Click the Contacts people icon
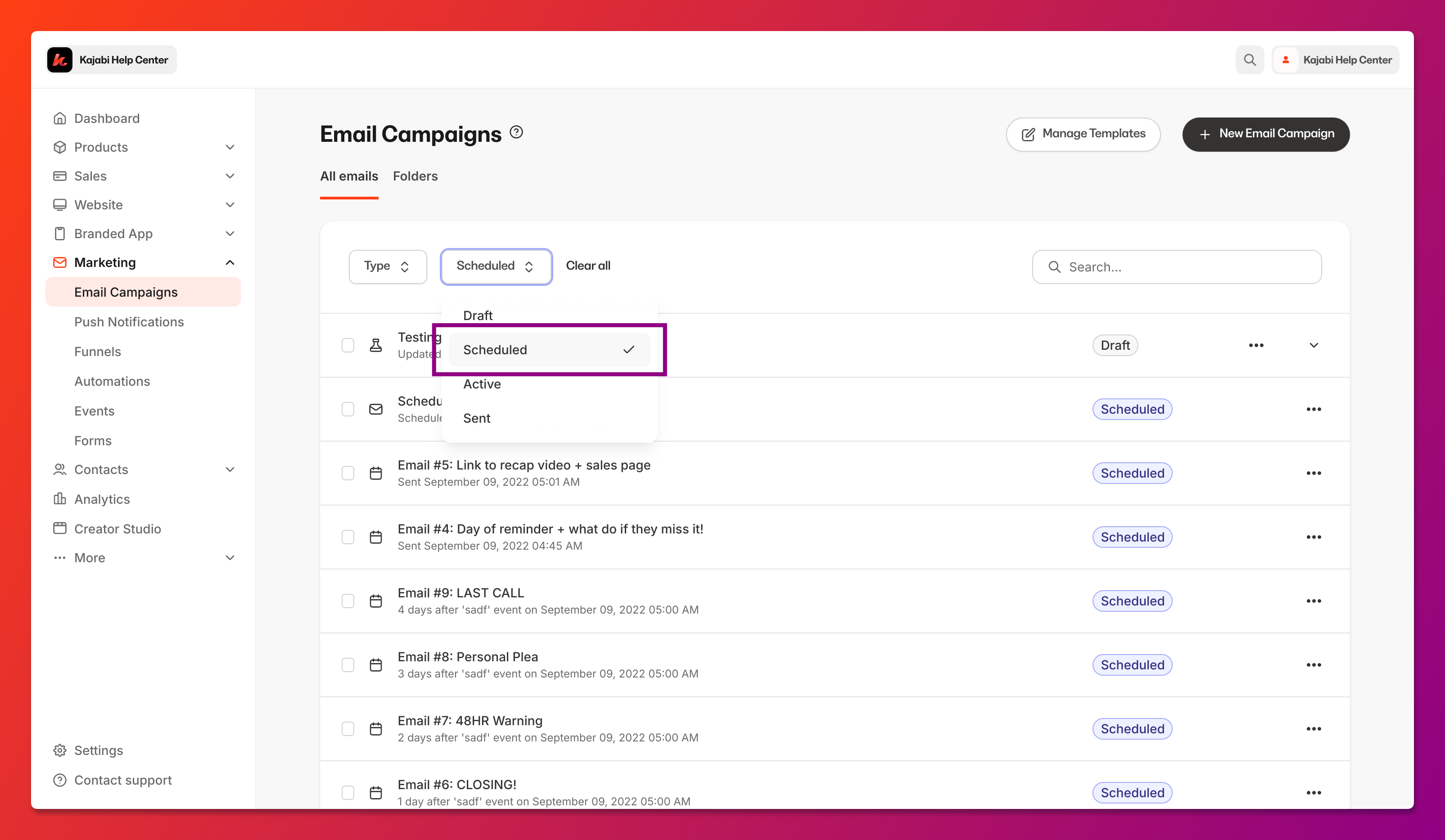The image size is (1445, 840). click(59, 469)
